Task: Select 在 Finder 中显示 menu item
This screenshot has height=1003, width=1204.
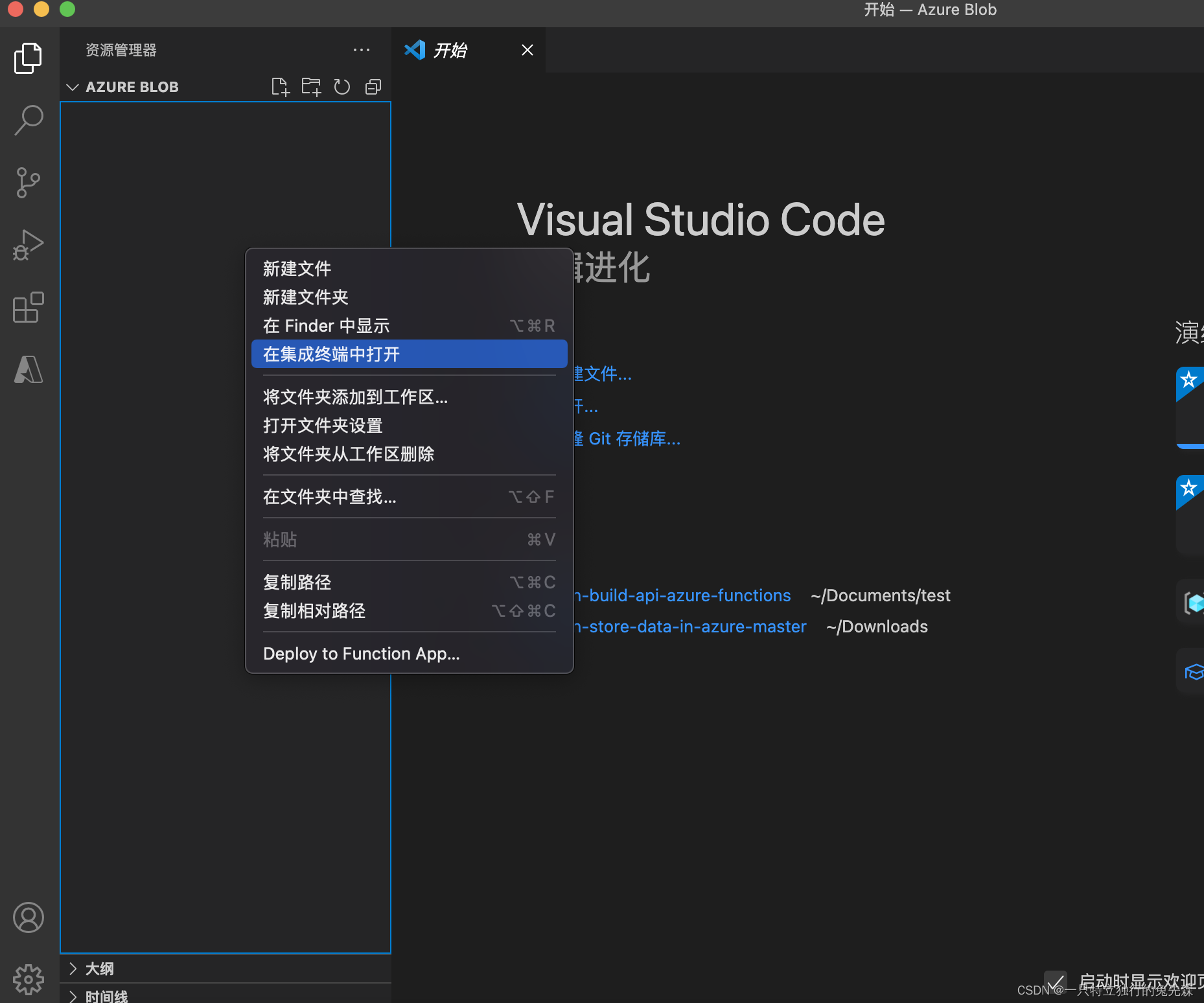Action: pos(409,325)
